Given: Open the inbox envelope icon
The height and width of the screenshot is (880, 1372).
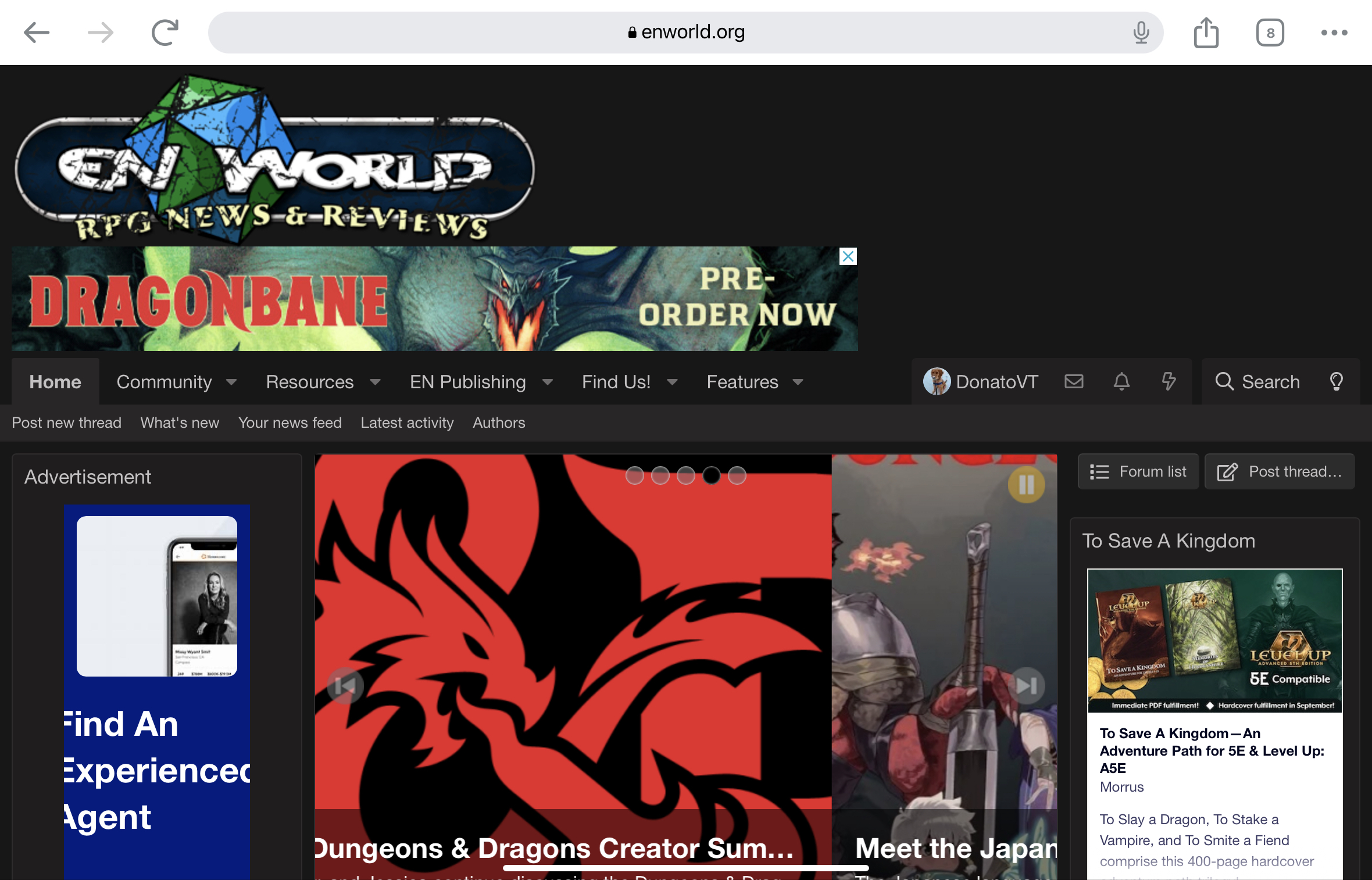Looking at the screenshot, I should point(1074,381).
